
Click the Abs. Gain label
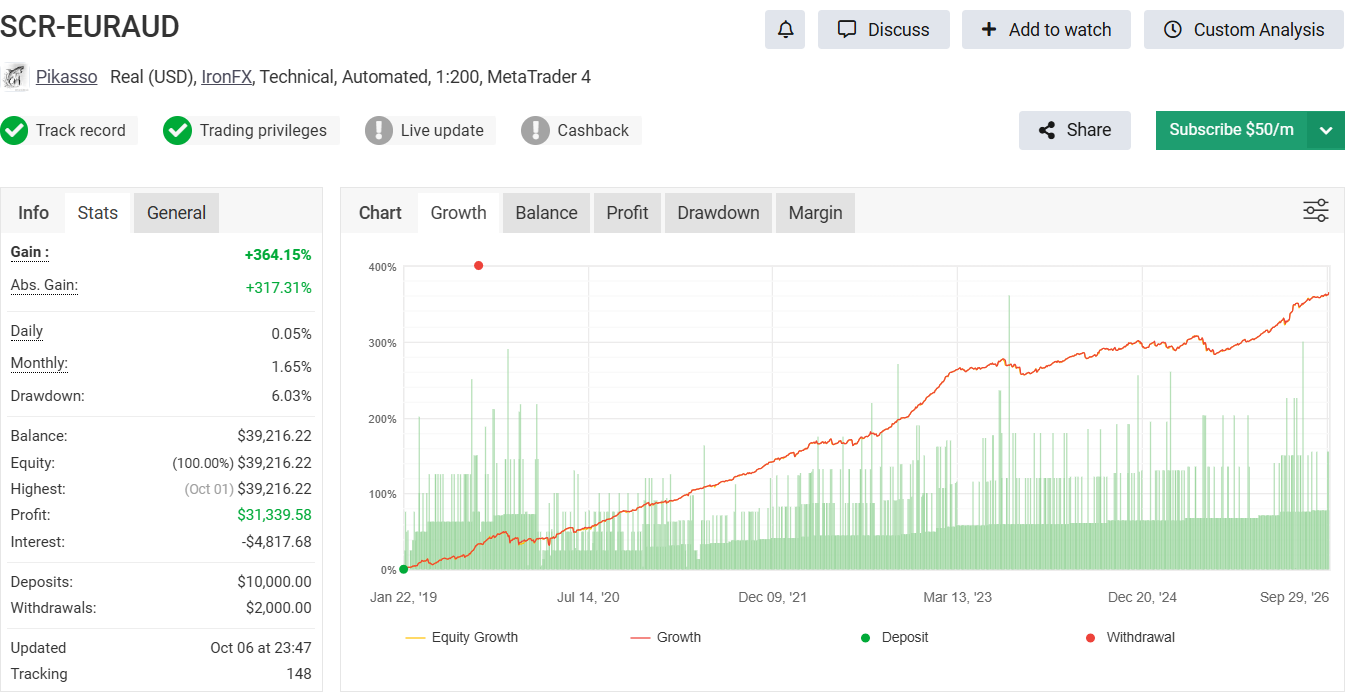pyautogui.click(x=44, y=286)
